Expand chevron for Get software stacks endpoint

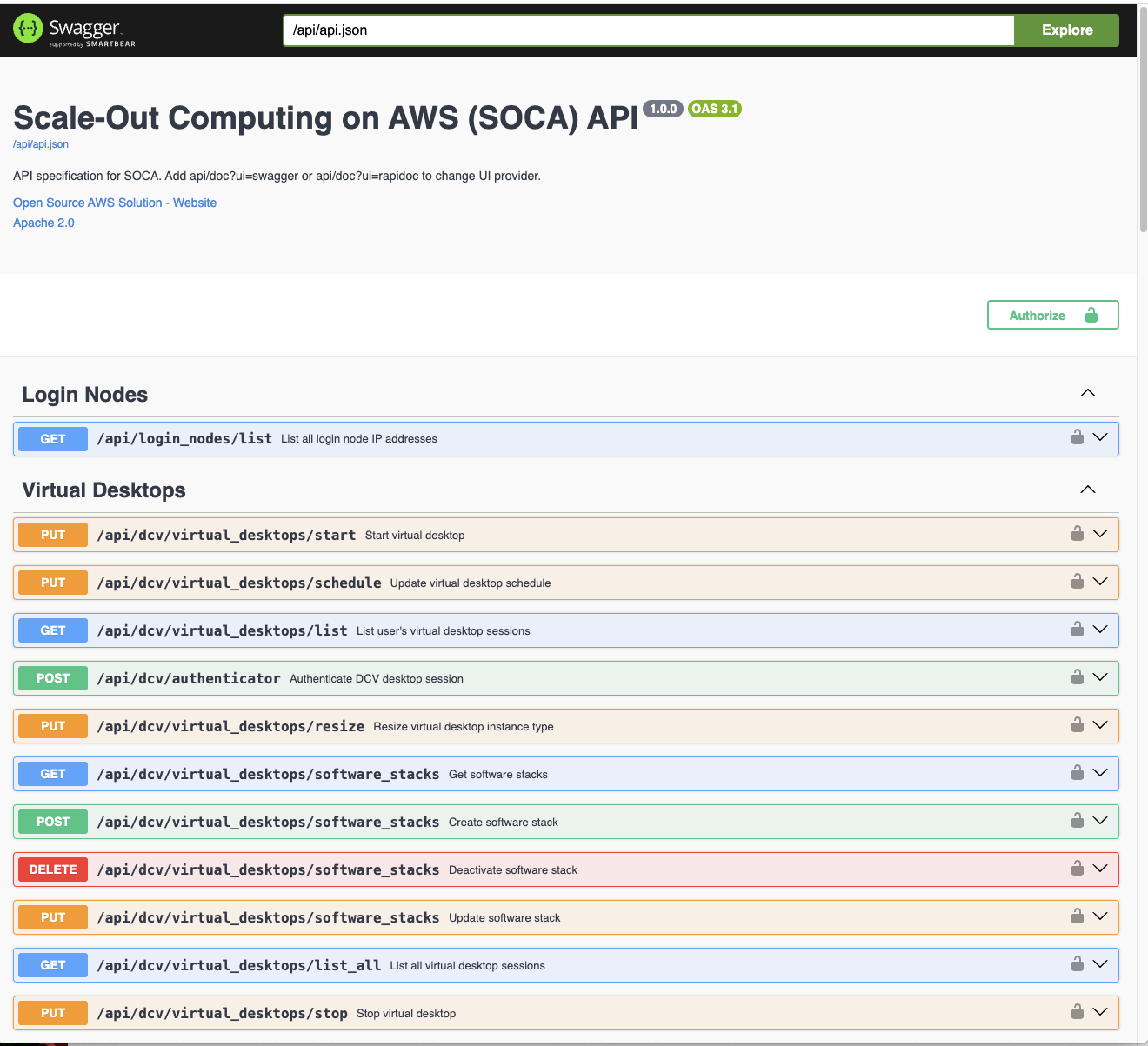pyautogui.click(x=1100, y=773)
